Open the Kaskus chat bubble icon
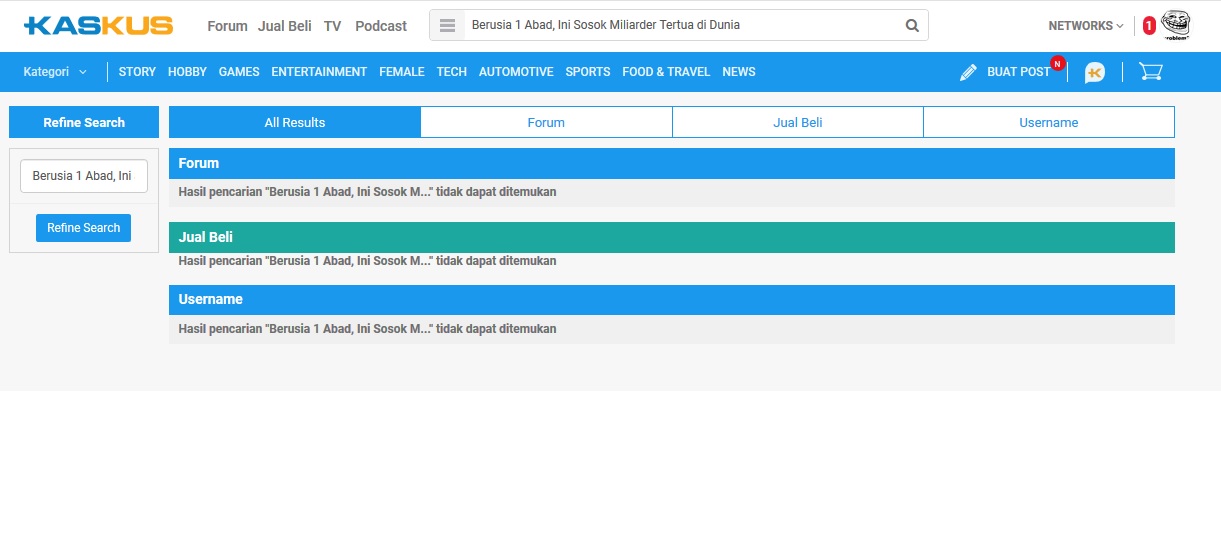This screenshot has width=1221, height=540. (1095, 72)
